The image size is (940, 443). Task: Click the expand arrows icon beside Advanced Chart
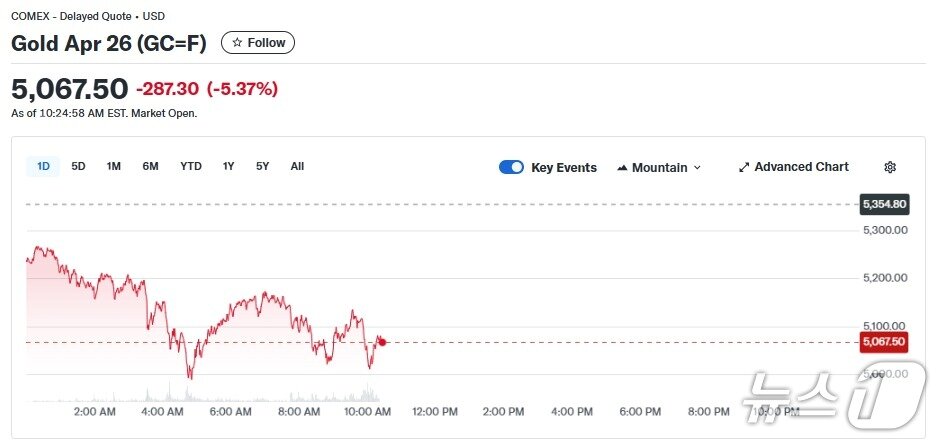pyautogui.click(x=744, y=167)
